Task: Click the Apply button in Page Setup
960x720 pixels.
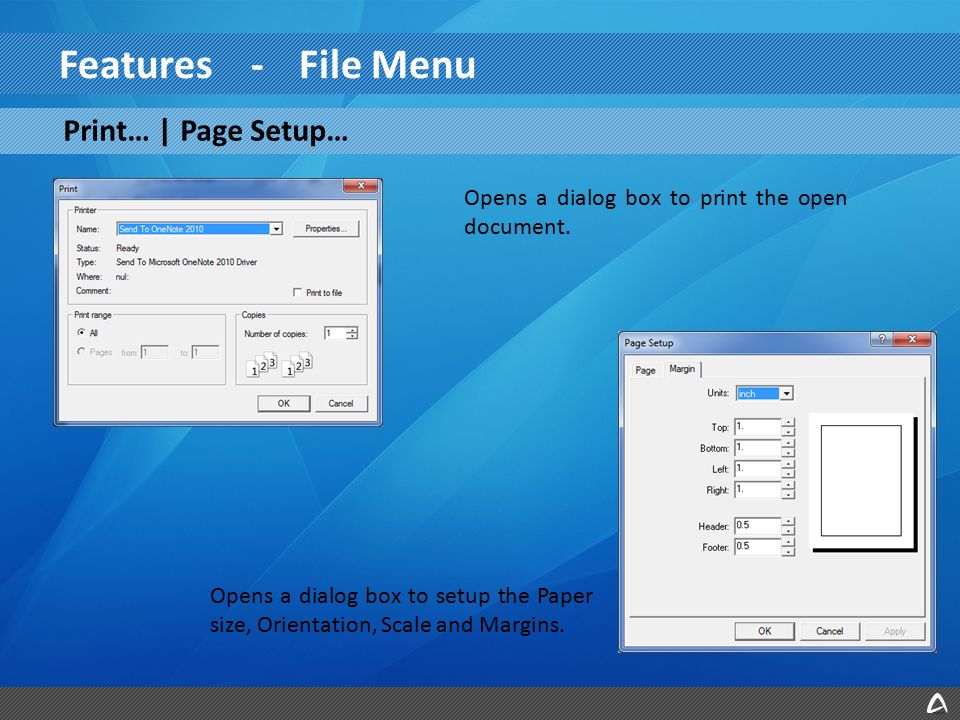Action: (x=894, y=631)
